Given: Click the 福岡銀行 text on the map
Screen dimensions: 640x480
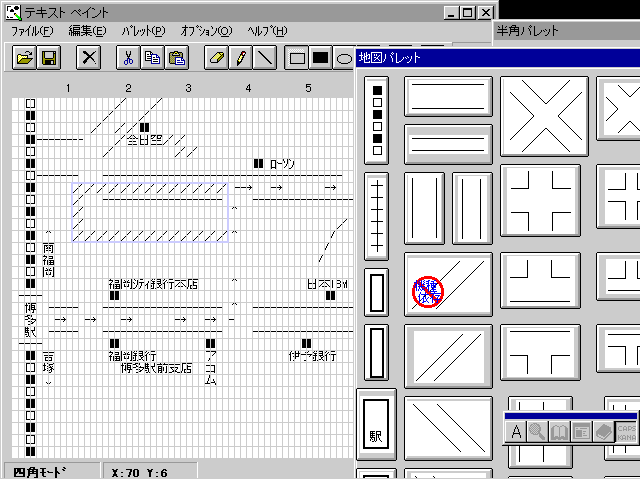Looking at the screenshot, I should (x=132, y=356).
